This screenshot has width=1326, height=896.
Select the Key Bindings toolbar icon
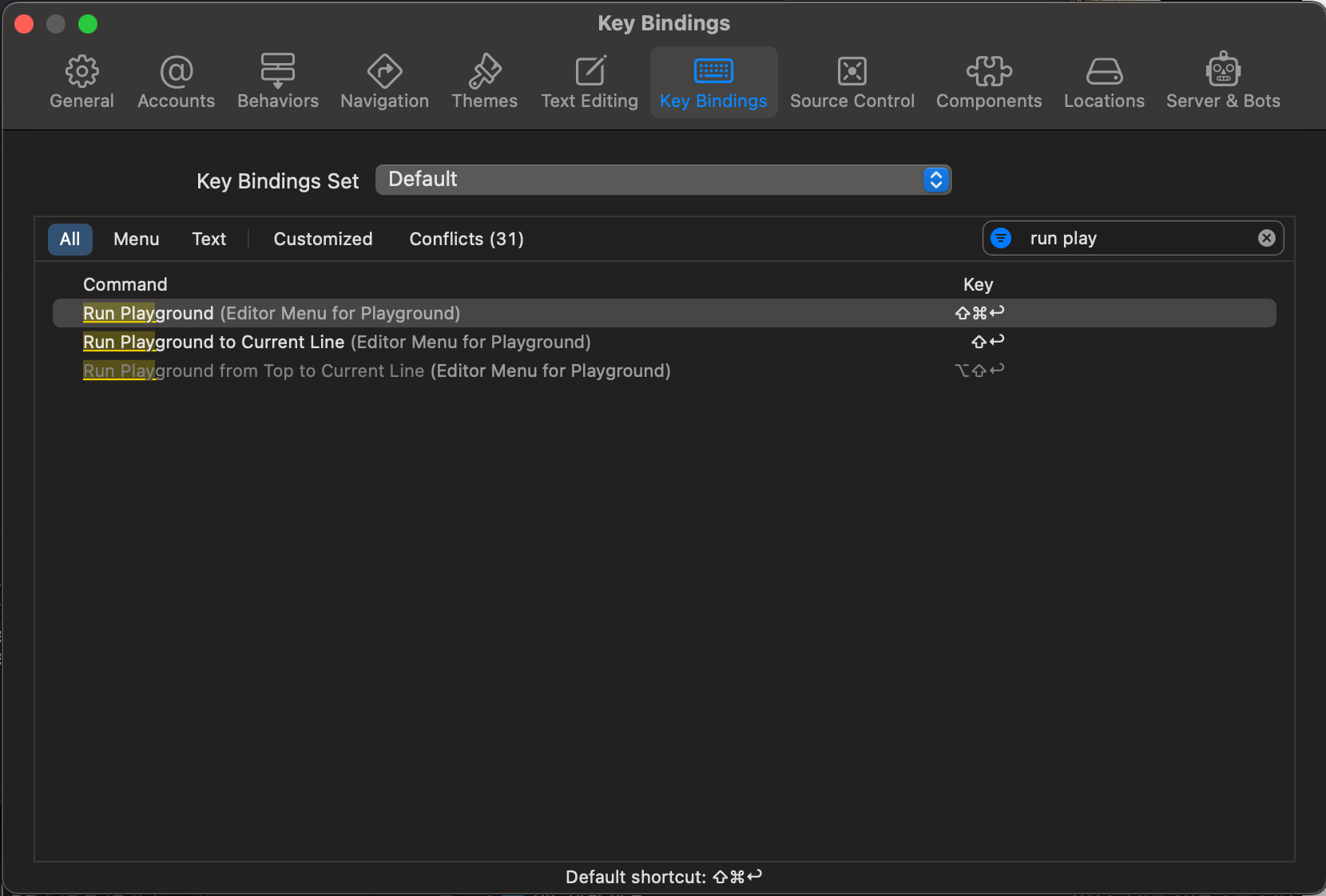713,82
